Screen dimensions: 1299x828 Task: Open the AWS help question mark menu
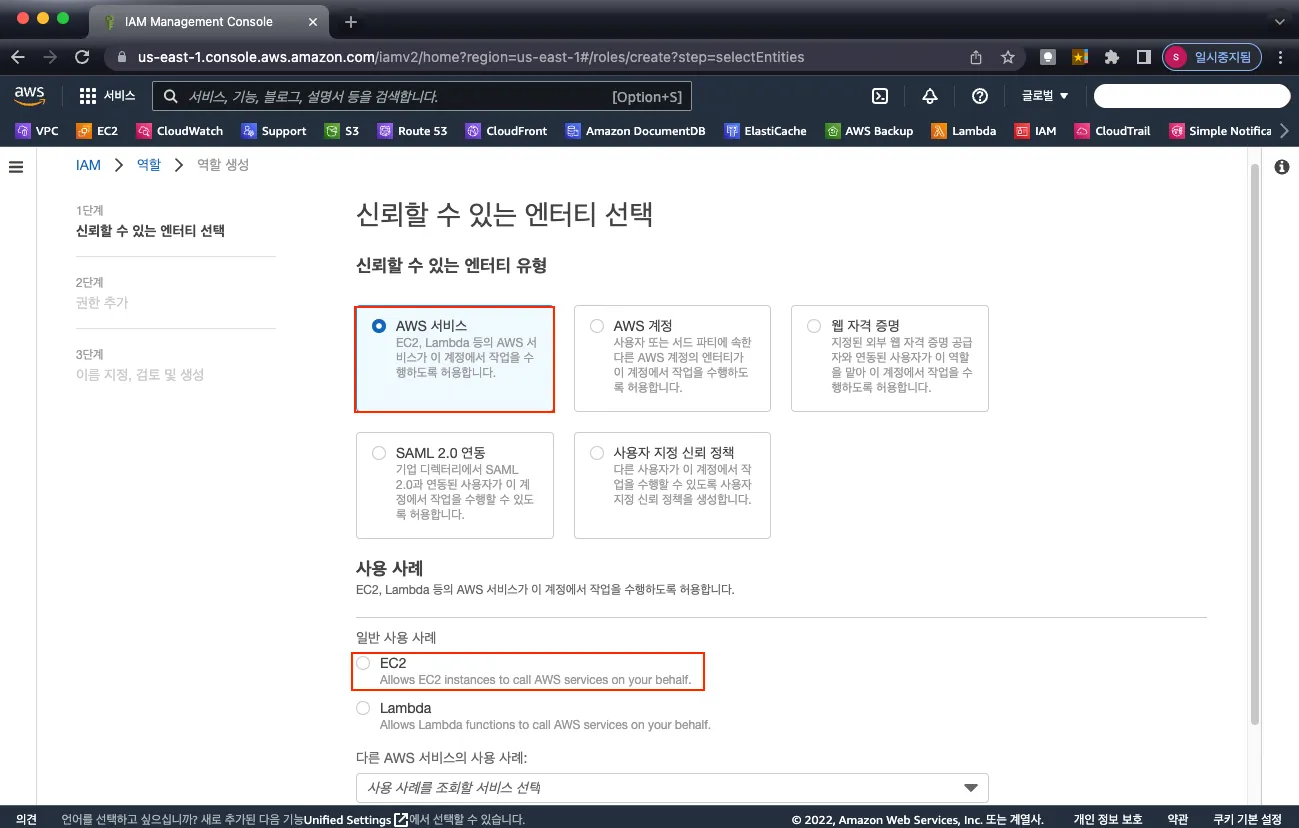point(980,96)
